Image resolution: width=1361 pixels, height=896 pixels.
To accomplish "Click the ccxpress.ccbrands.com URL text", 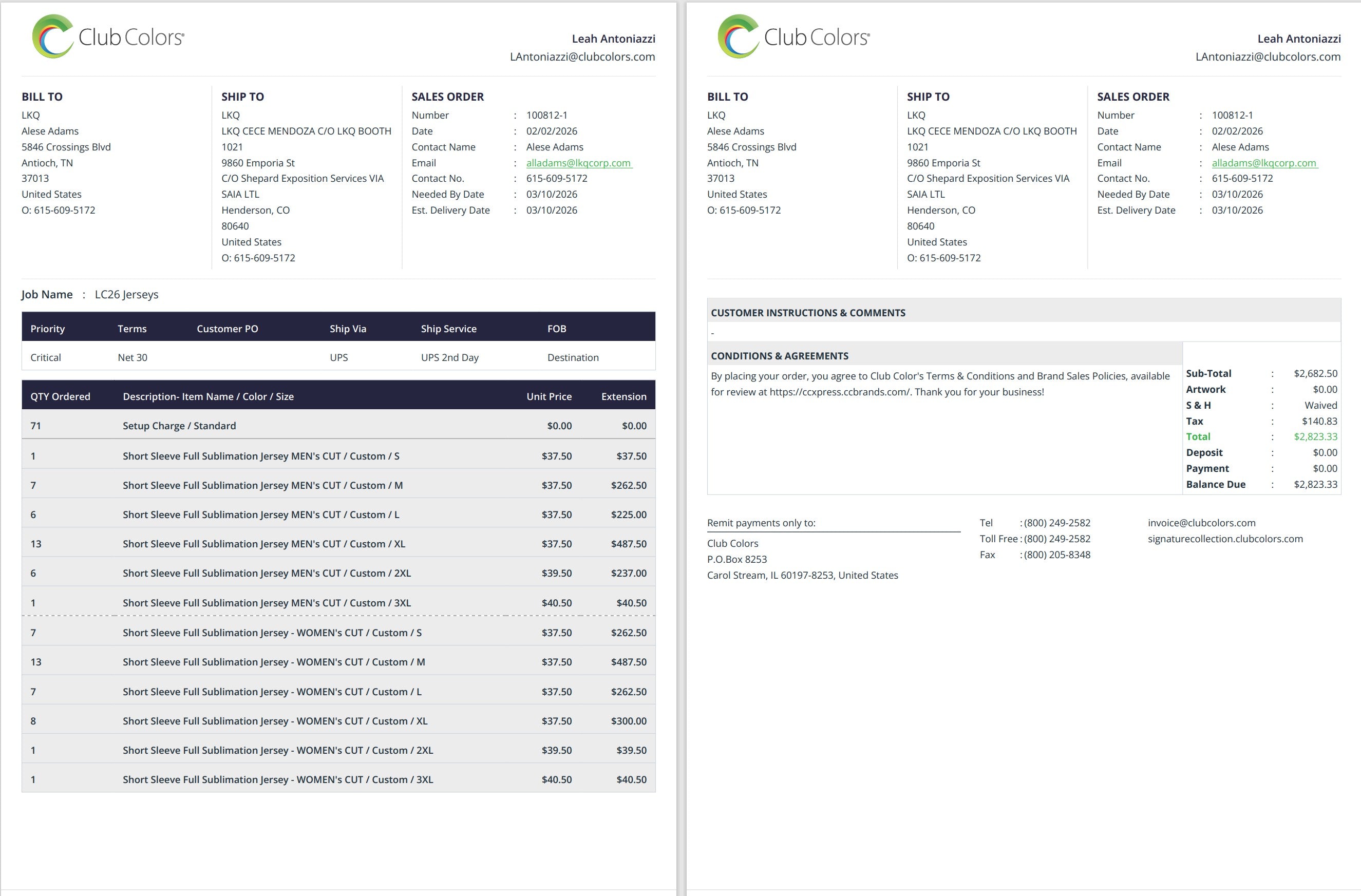I will (839, 392).
